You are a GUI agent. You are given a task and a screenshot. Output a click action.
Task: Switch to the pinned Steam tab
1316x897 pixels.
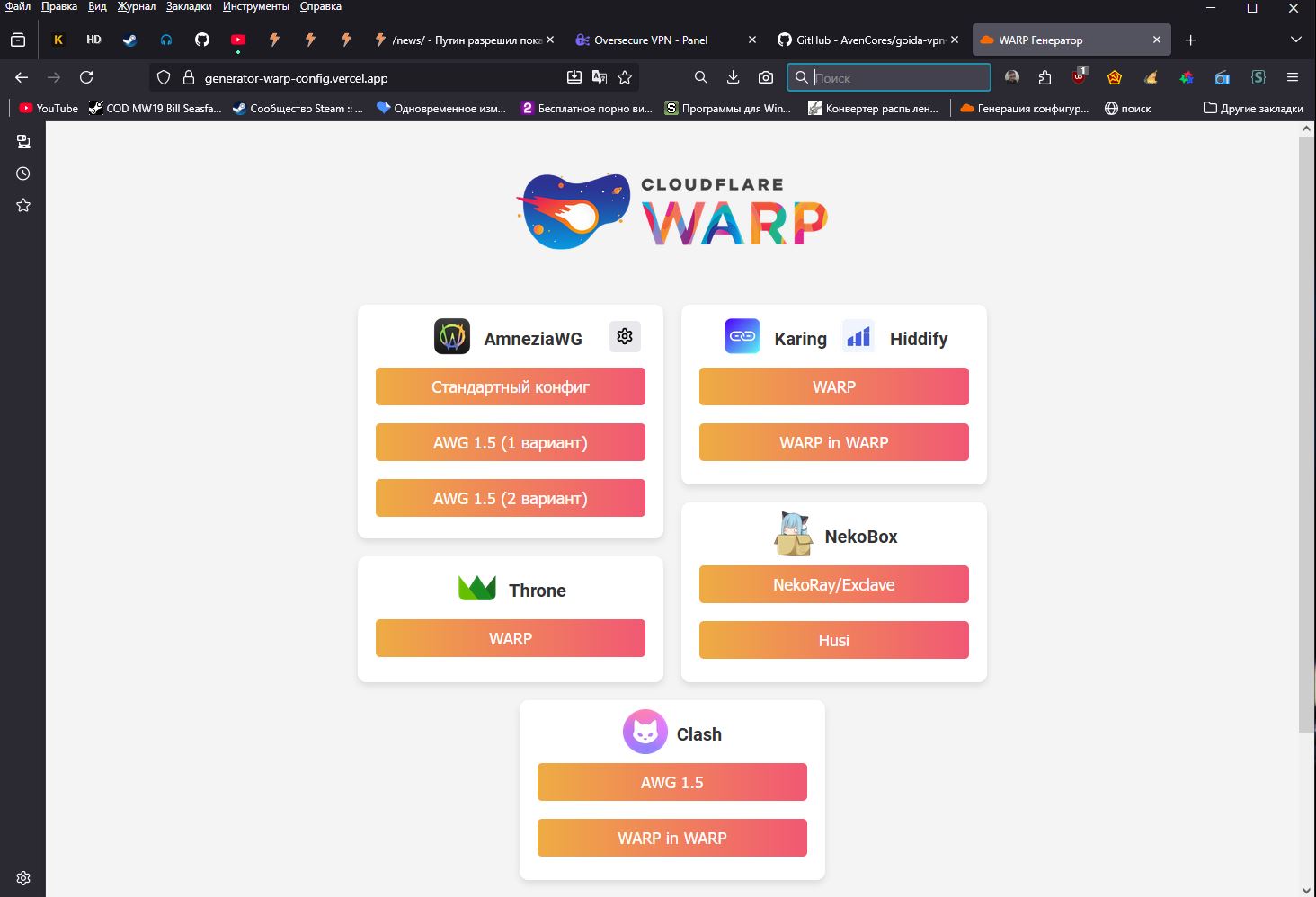point(130,40)
